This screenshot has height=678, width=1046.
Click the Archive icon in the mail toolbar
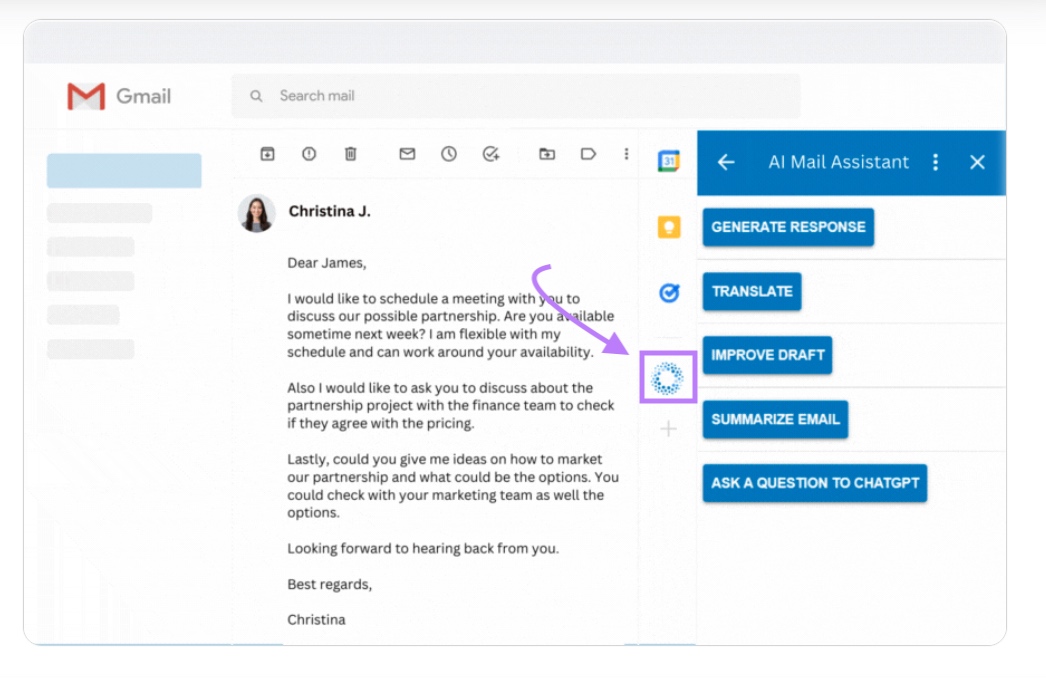(267, 154)
